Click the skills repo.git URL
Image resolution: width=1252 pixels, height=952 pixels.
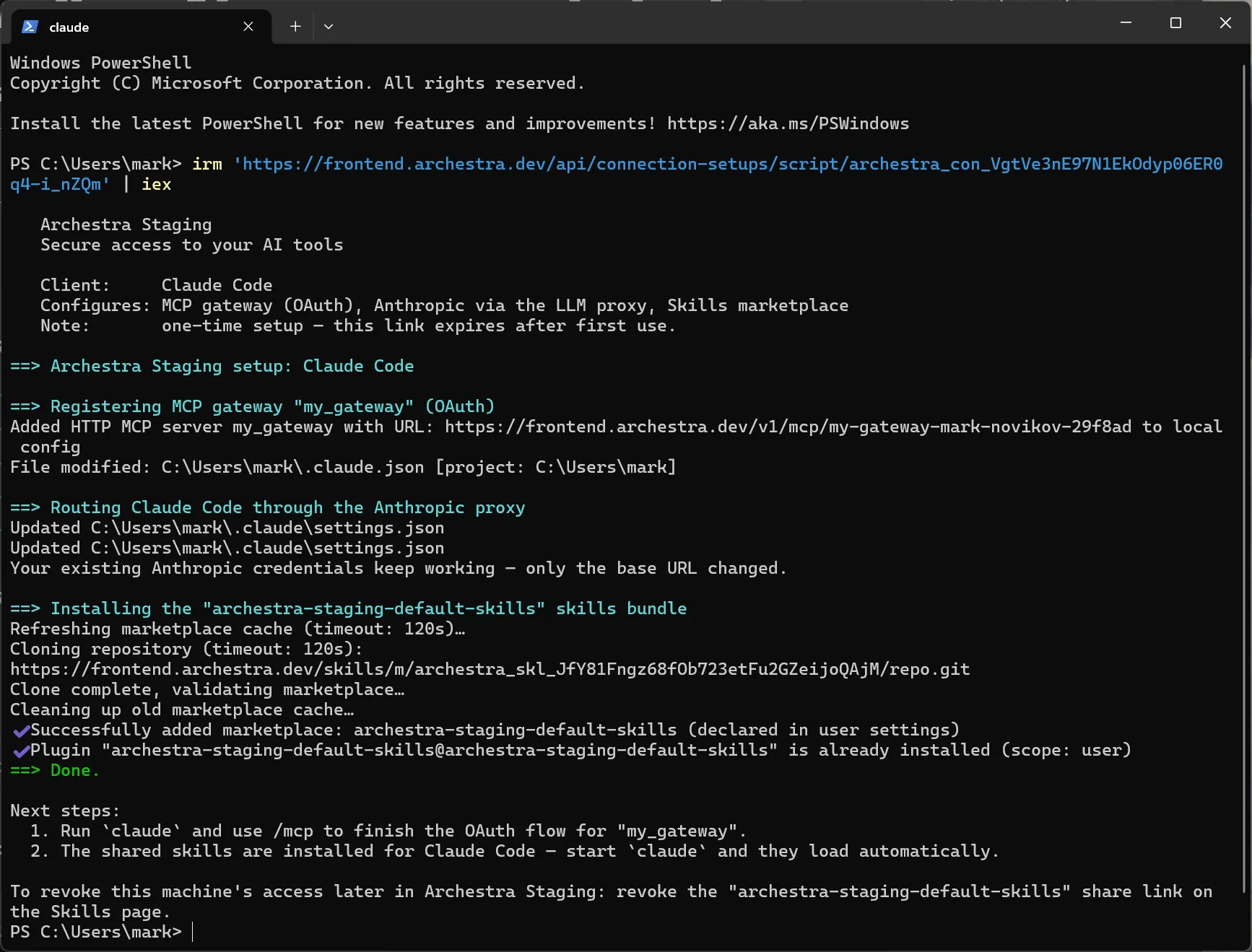click(490, 669)
